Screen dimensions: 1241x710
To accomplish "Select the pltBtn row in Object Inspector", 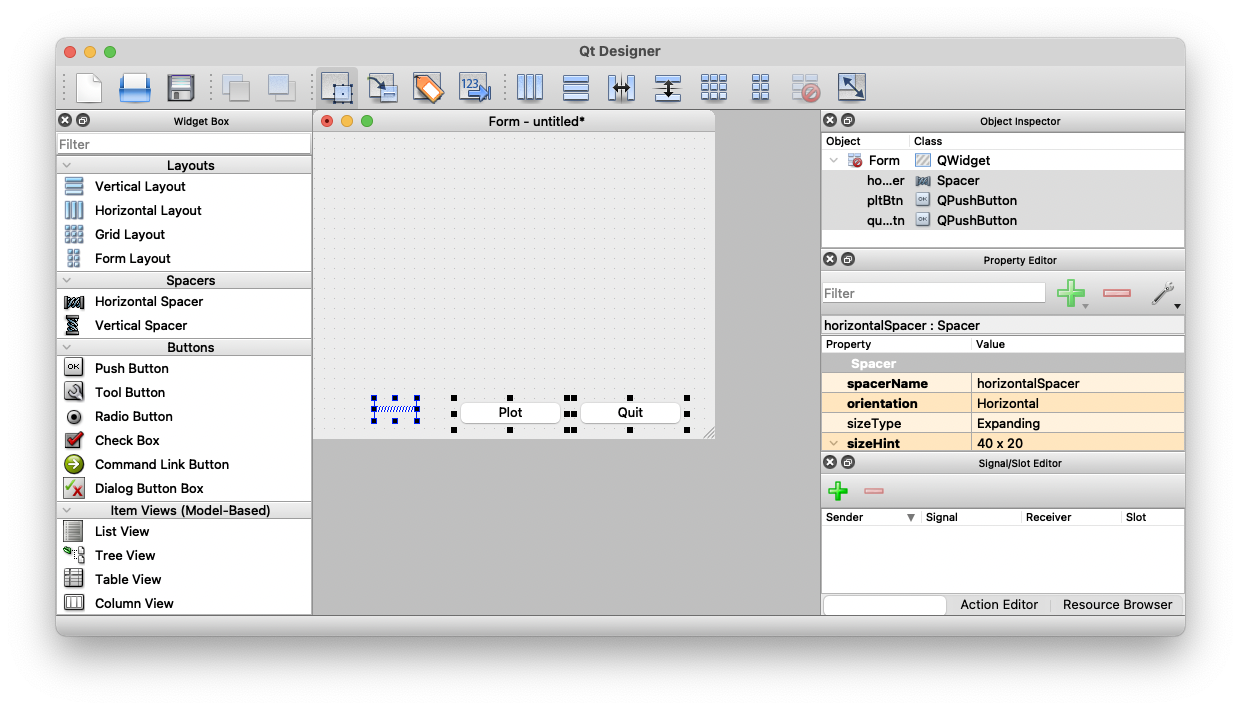I will pos(1003,200).
